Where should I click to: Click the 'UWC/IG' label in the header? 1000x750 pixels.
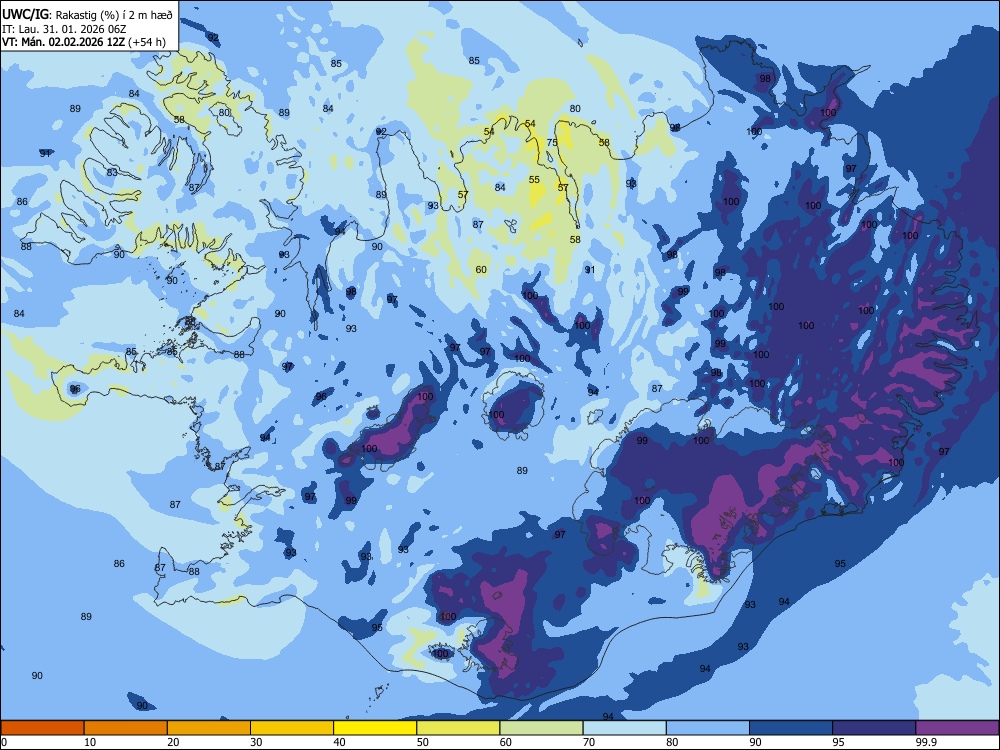(26, 15)
